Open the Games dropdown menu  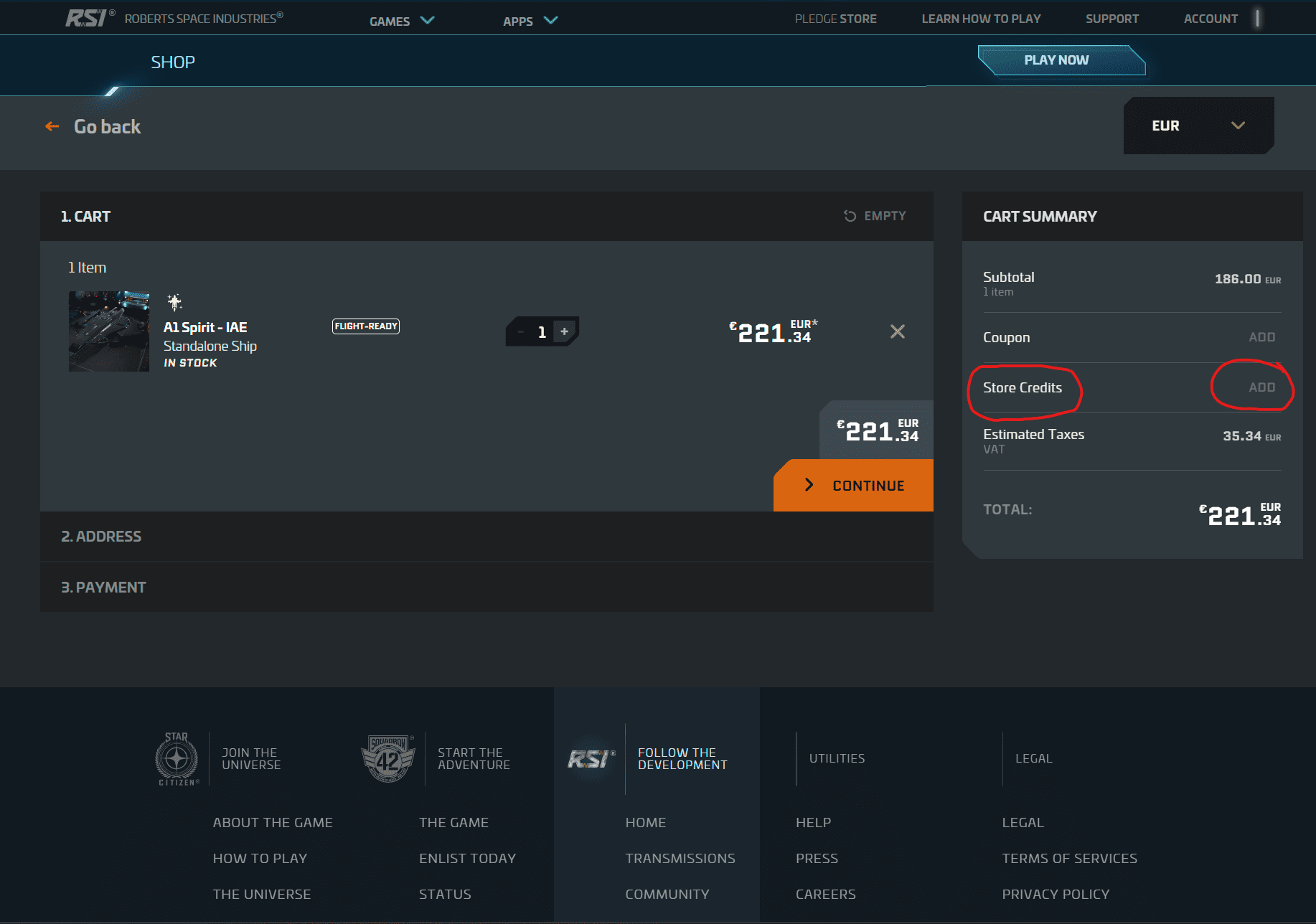click(x=402, y=21)
